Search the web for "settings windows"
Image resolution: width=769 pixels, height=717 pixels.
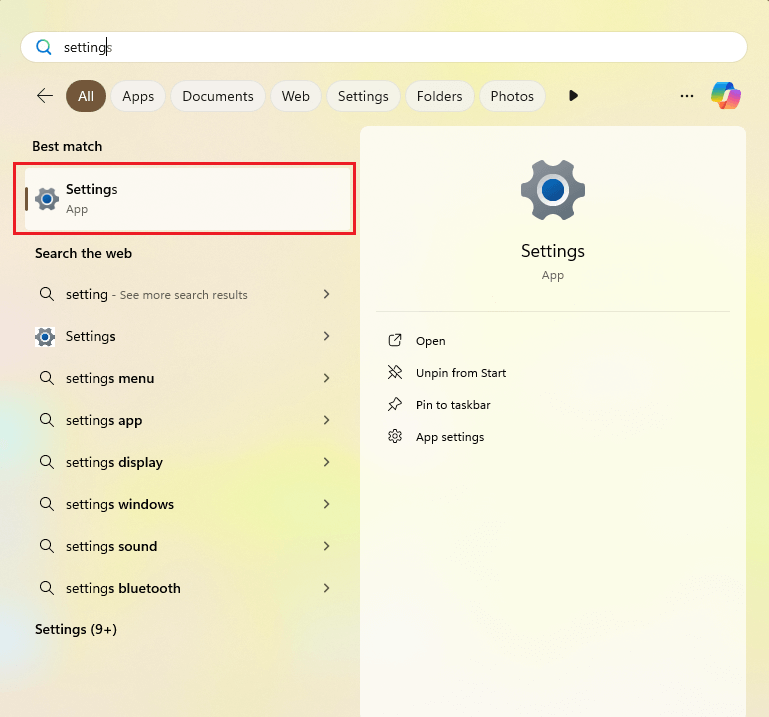click(184, 504)
